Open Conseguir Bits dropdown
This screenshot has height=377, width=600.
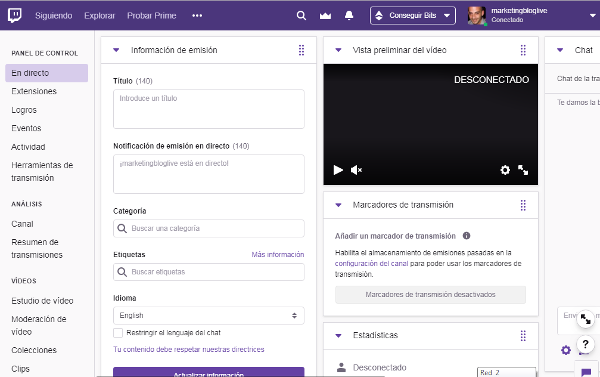[413, 16]
